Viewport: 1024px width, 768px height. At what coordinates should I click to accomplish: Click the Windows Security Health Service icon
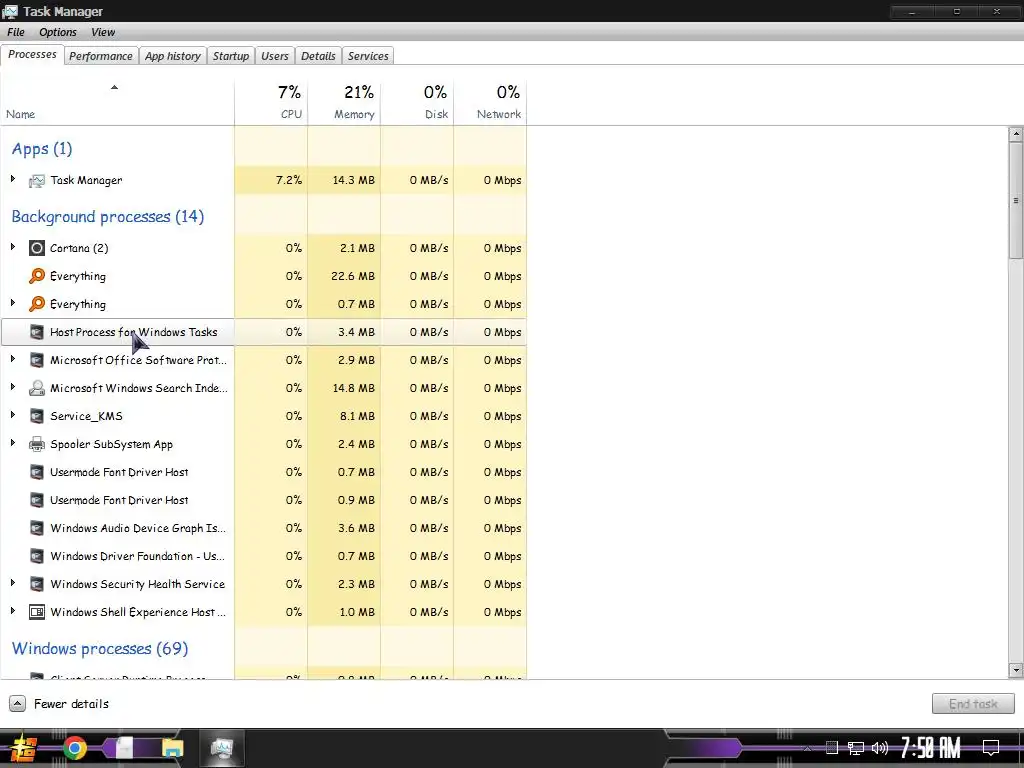[x=37, y=584]
